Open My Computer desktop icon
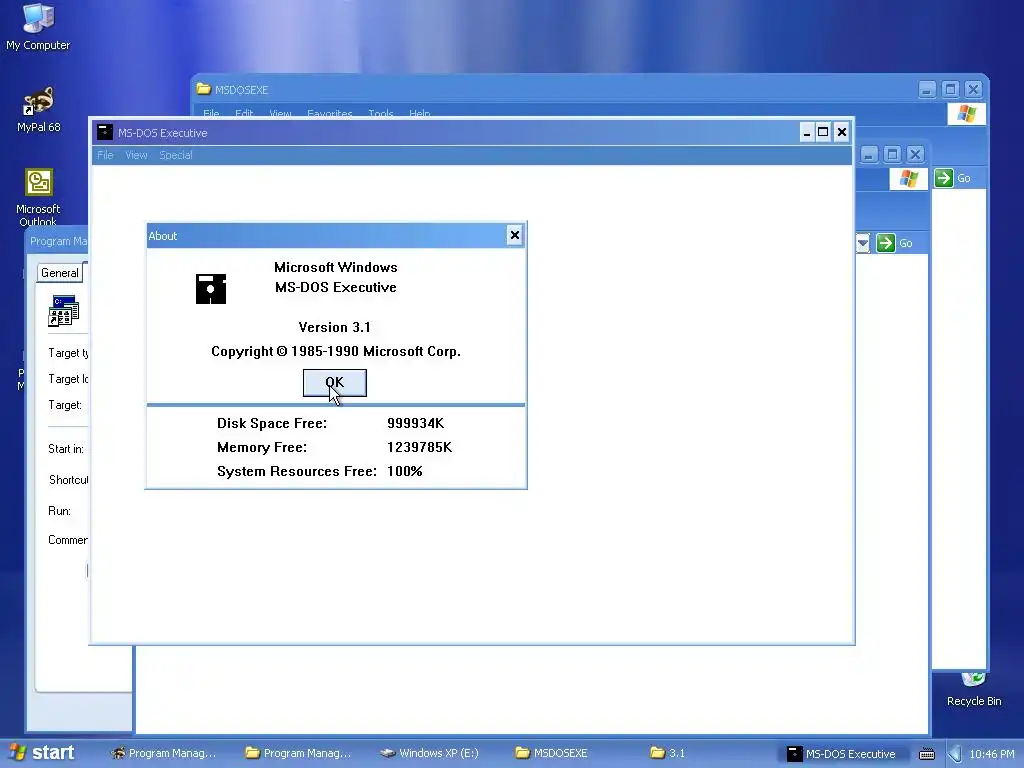The image size is (1024, 768). point(38,27)
